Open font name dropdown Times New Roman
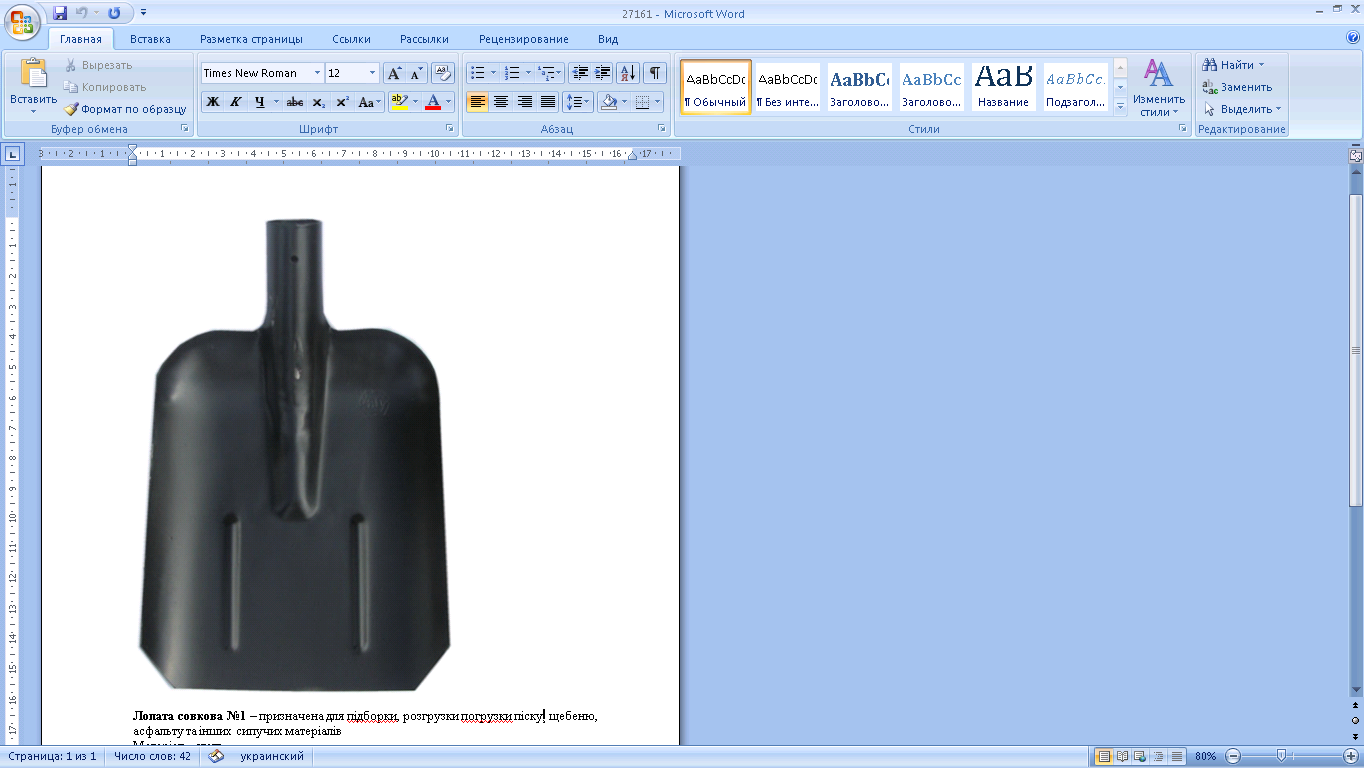Screen dimensions: 1364x768 click(317, 73)
